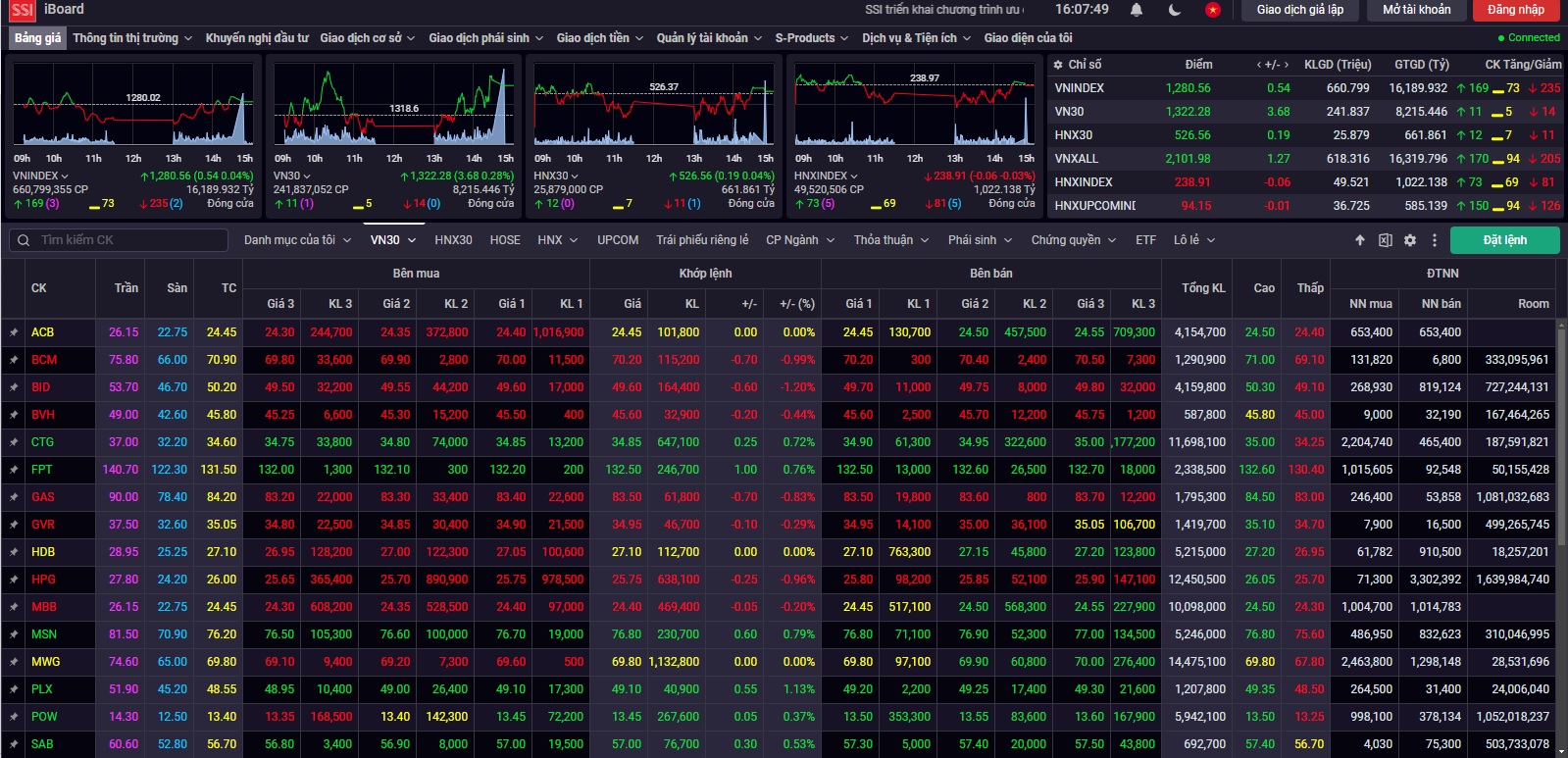Focus the Tìm kiếm CK search field
This screenshot has height=758, width=1568.
point(119,240)
